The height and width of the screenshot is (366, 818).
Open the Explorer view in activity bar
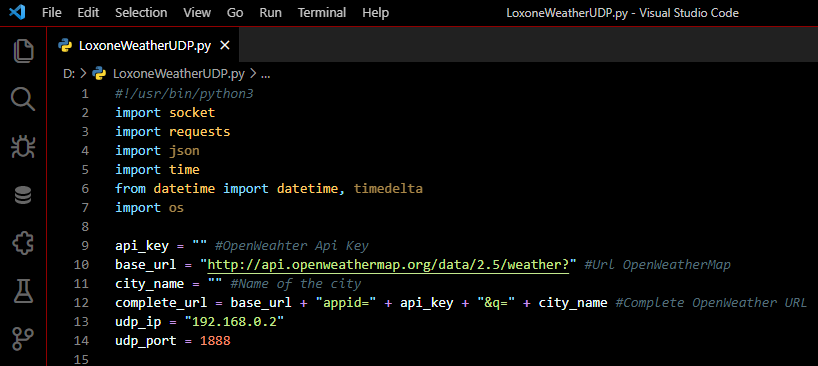click(x=23, y=51)
